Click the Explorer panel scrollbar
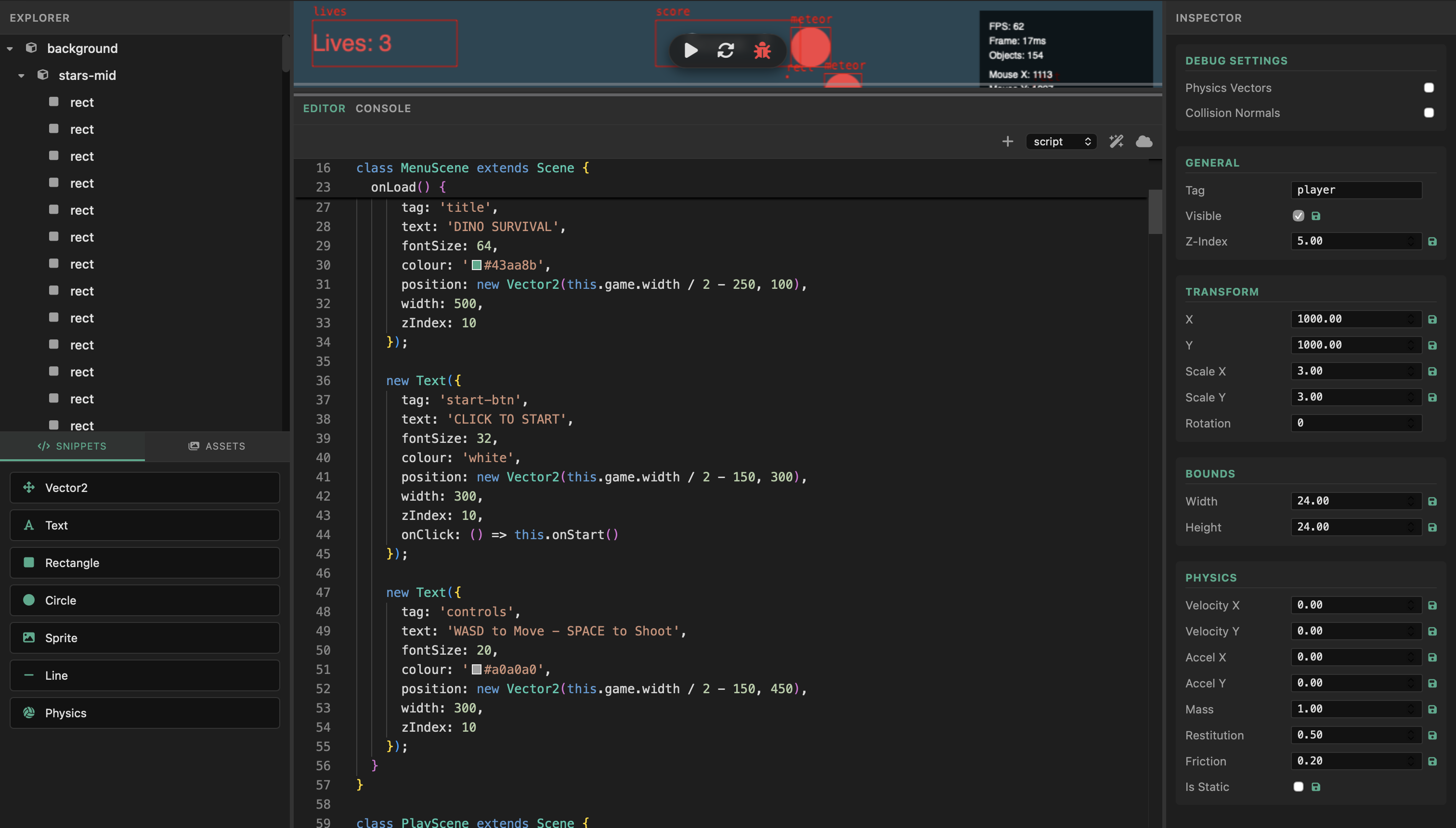The width and height of the screenshot is (1456, 828). coord(286,54)
